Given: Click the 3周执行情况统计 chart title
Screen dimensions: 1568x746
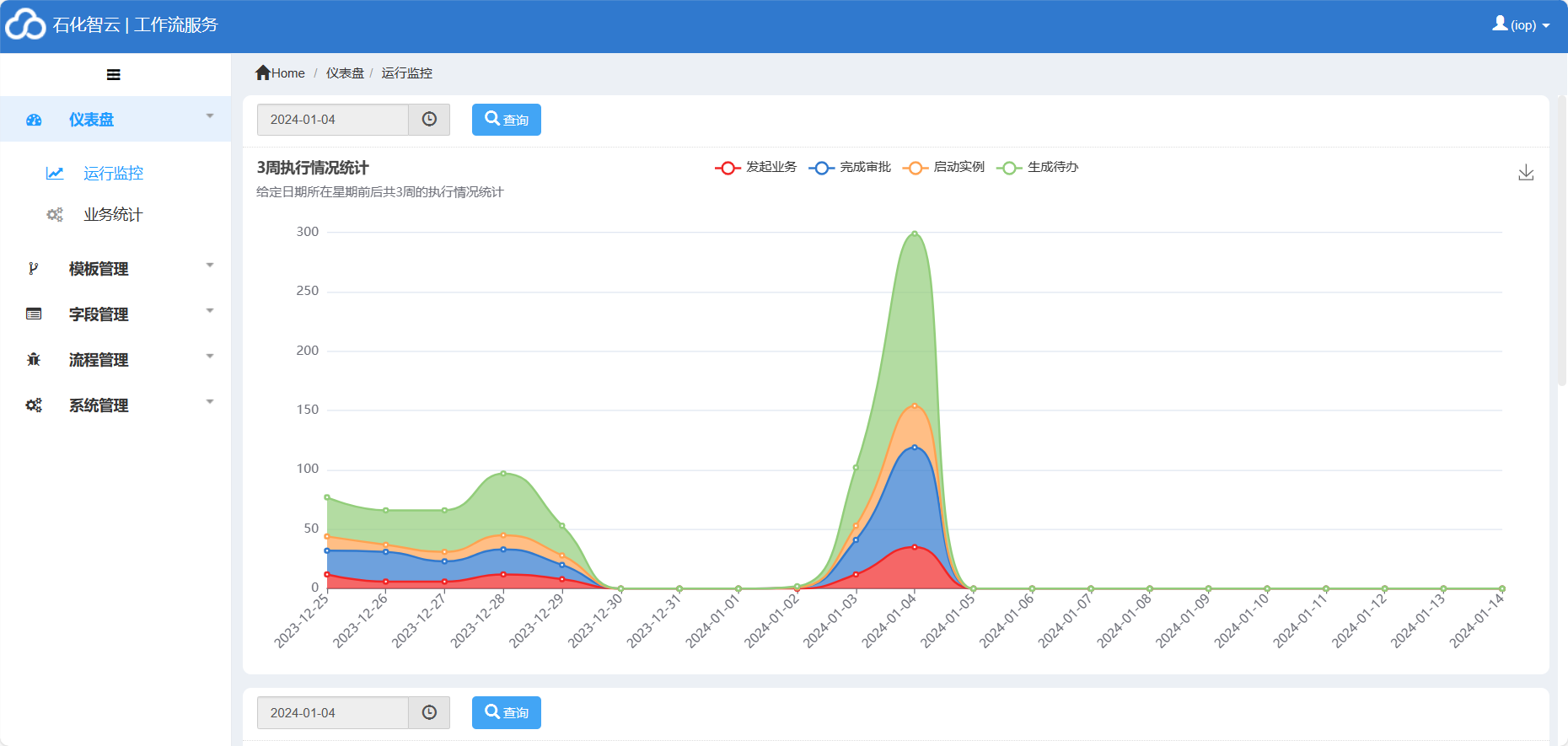Looking at the screenshot, I should point(313,168).
